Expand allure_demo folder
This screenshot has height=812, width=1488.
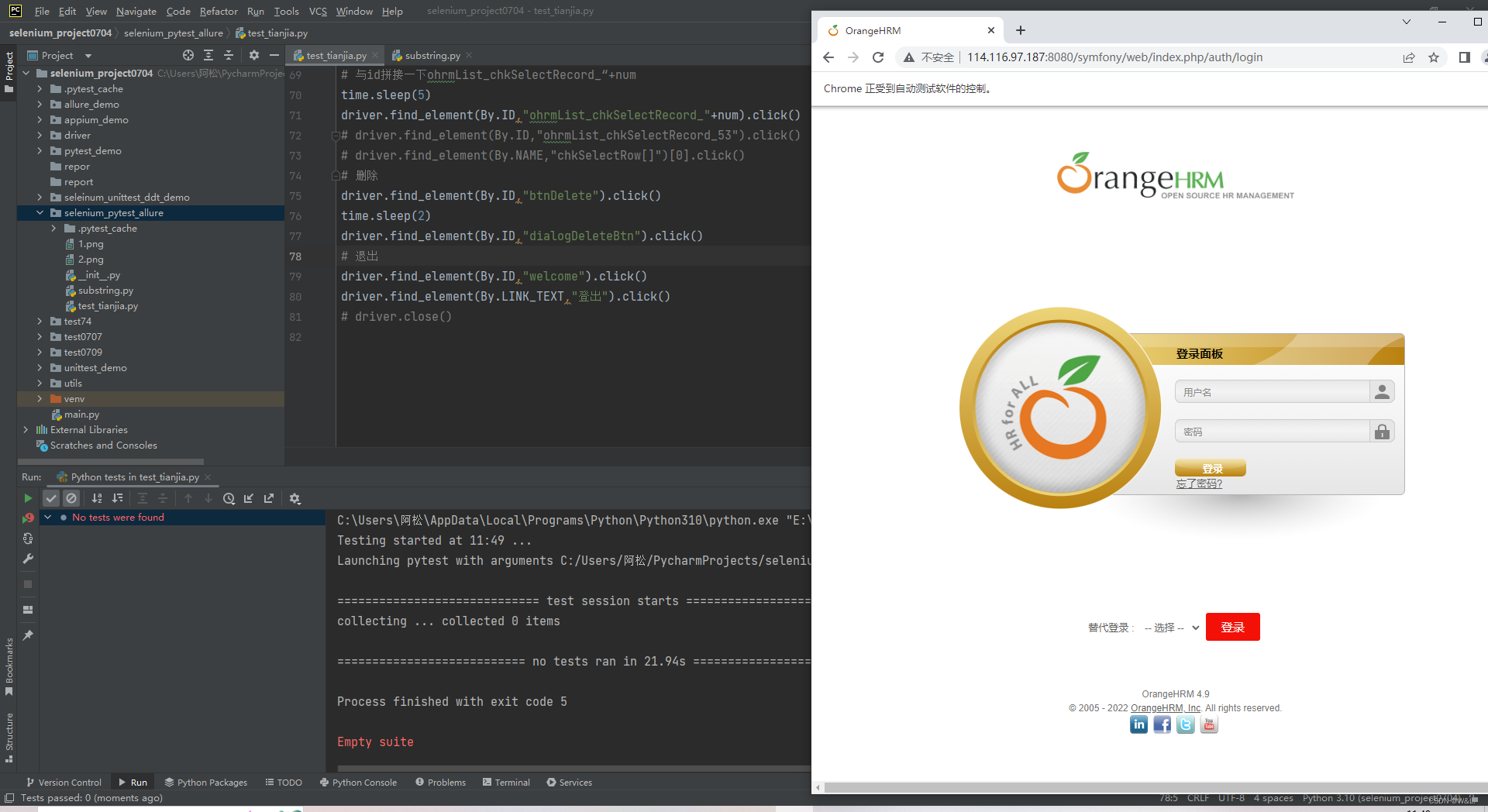(40, 104)
